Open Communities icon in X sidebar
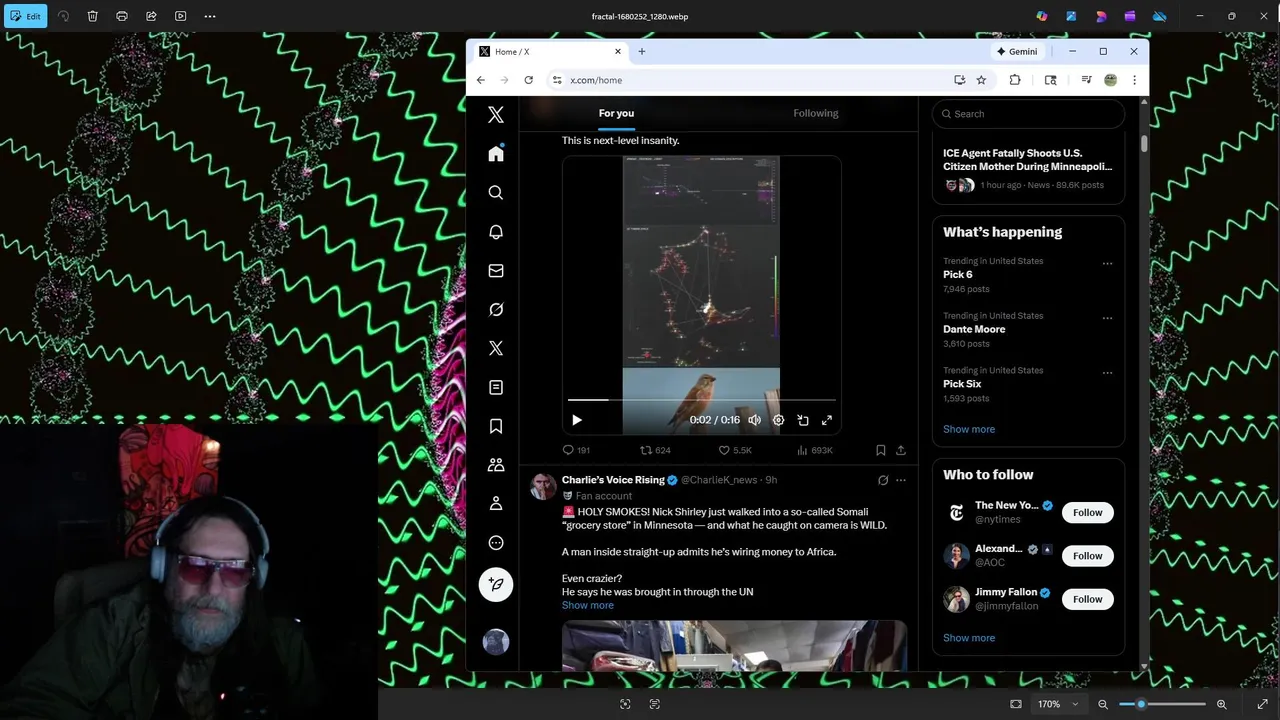 coord(496,465)
